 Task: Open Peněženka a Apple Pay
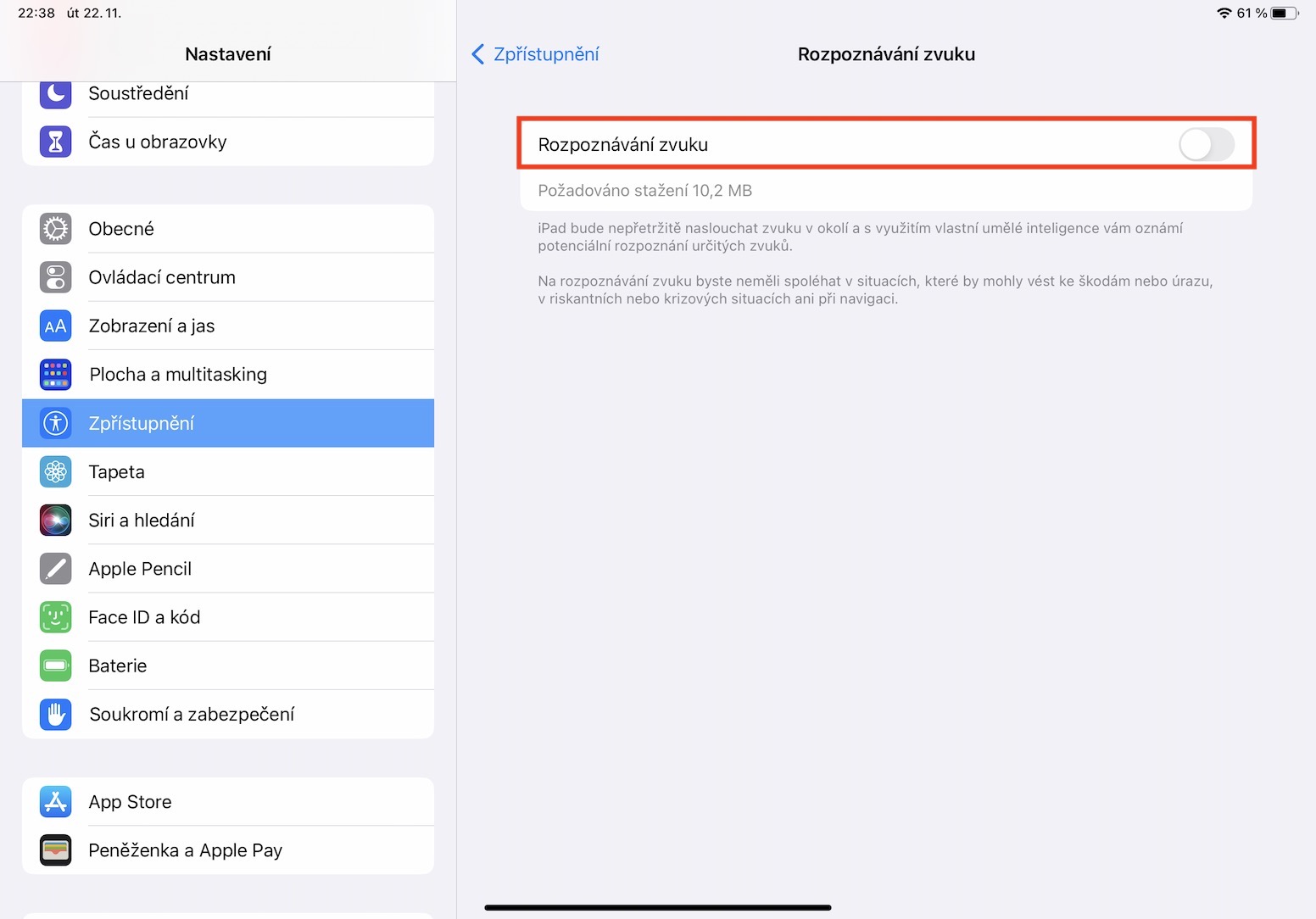tap(227, 850)
